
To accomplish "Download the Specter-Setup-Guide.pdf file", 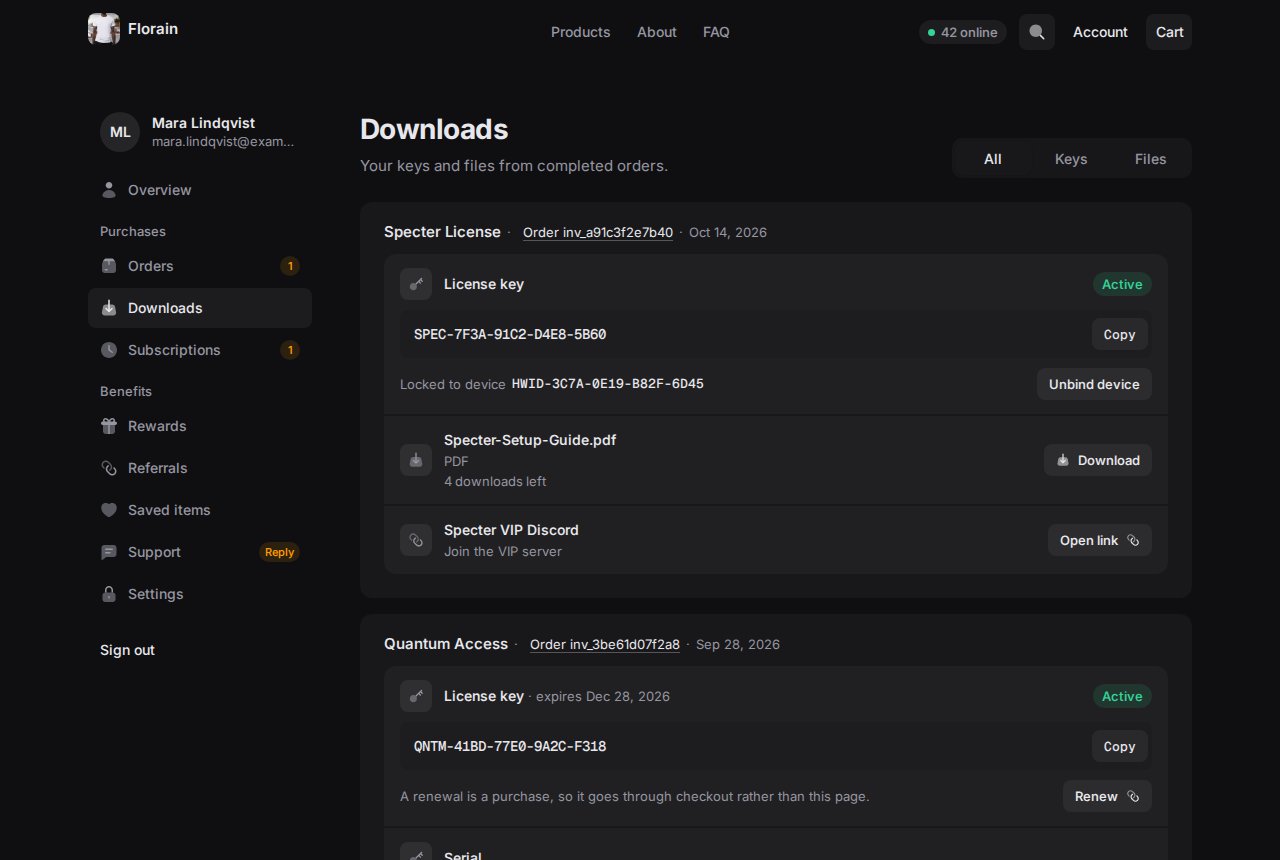I will 1098,460.
